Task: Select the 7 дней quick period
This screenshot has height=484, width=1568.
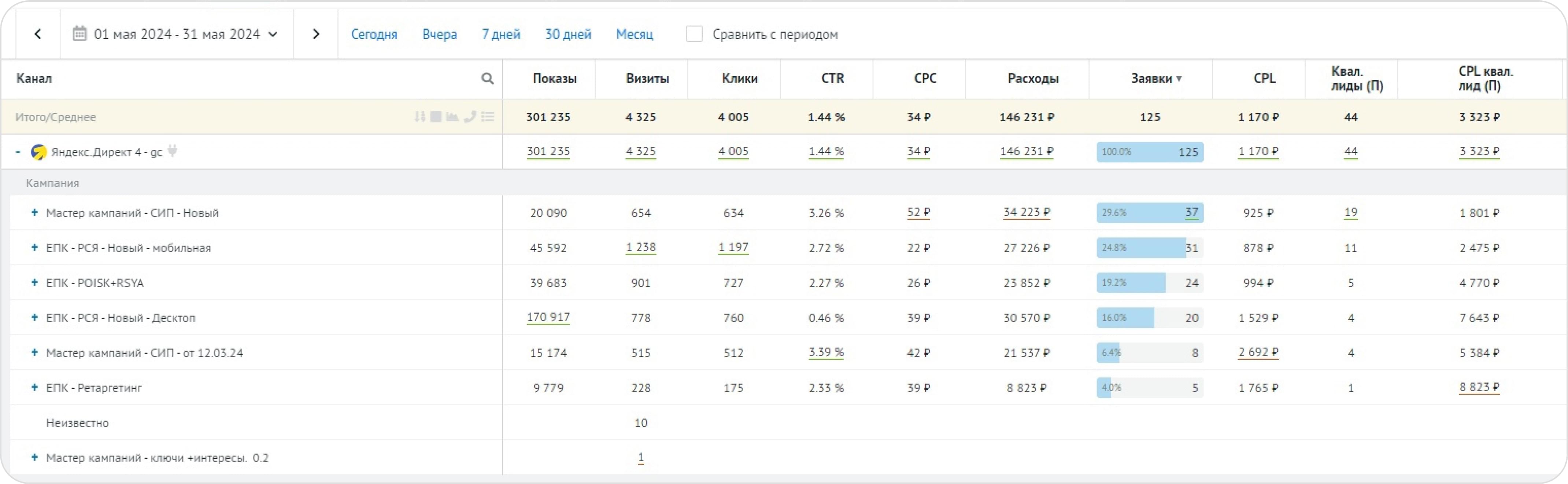Action: coord(500,34)
